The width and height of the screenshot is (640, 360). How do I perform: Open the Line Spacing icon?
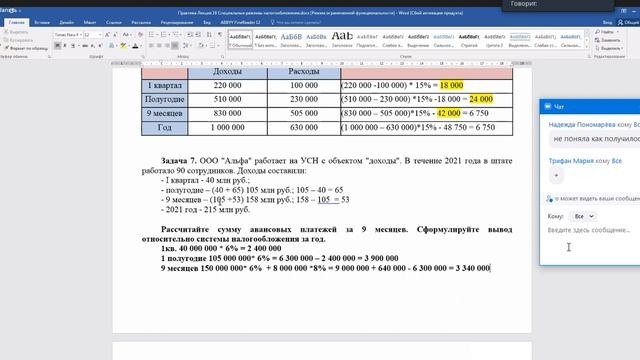tap(186, 46)
